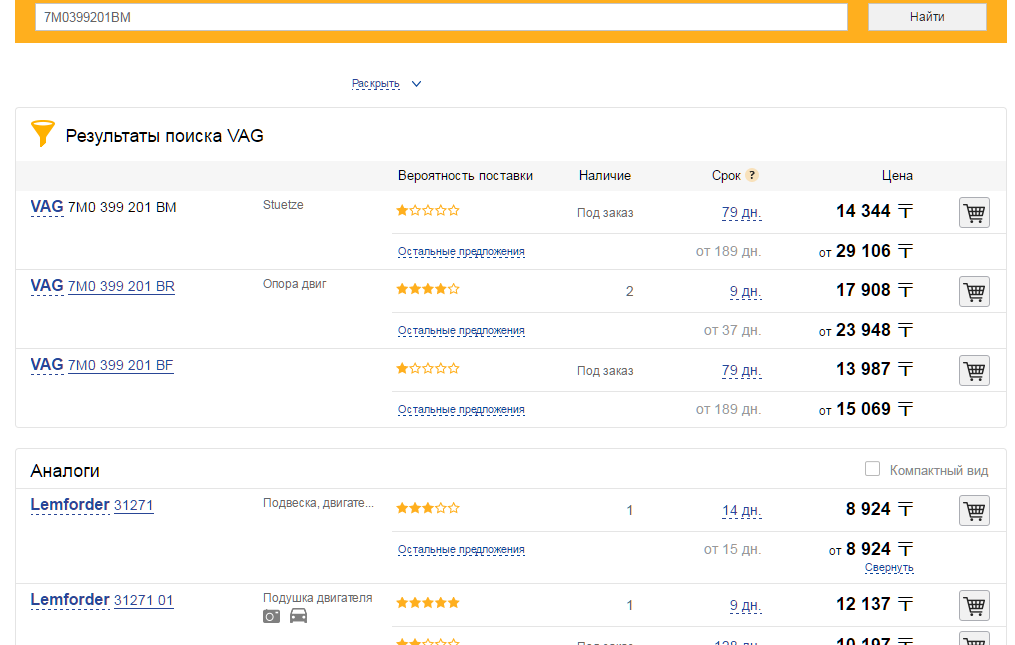Open the Lemforder 31271 01 link

tap(143, 601)
